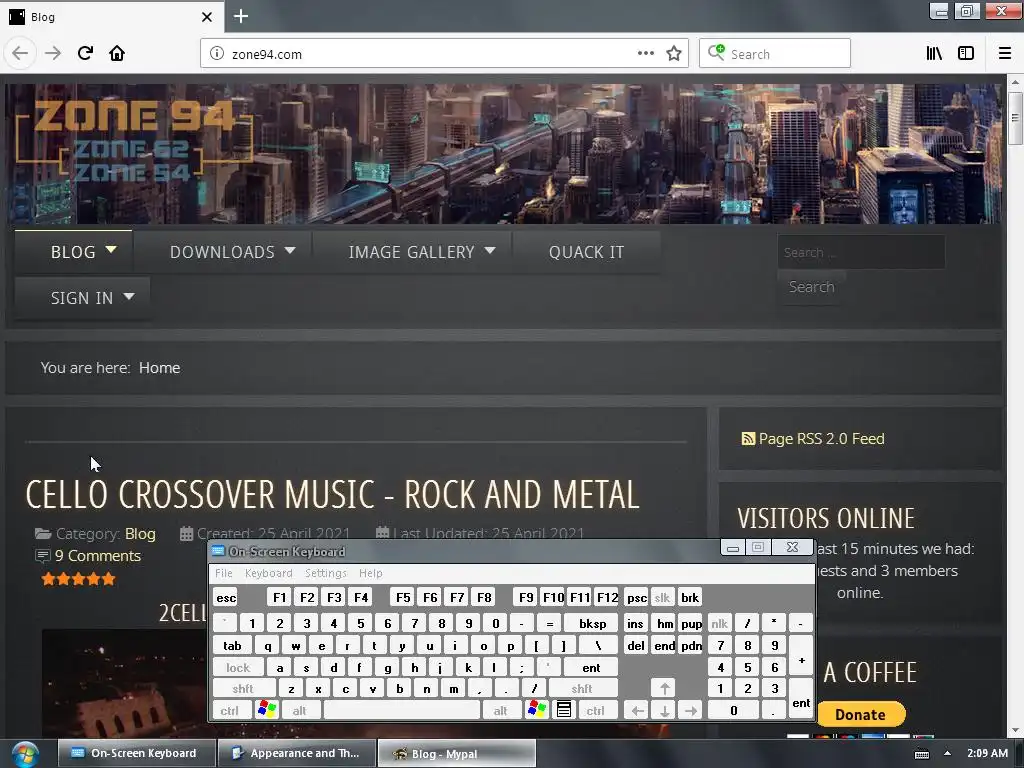Go forward with the browser forward arrow
The image size is (1024, 768).
click(53, 54)
